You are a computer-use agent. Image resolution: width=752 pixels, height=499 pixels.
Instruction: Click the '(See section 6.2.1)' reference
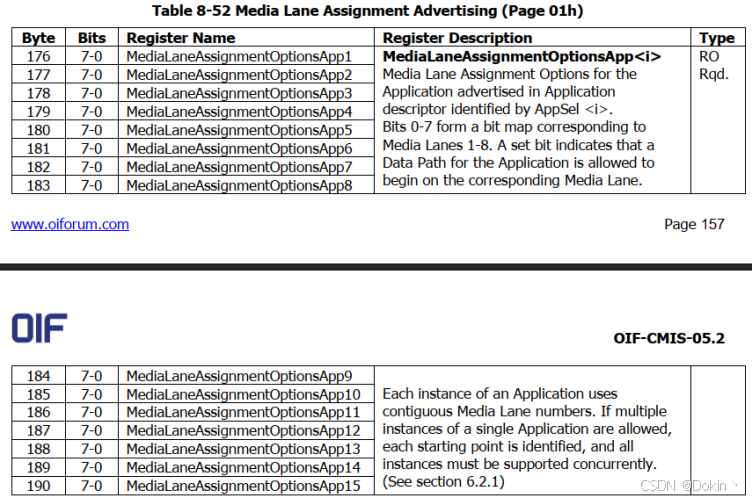443,482
